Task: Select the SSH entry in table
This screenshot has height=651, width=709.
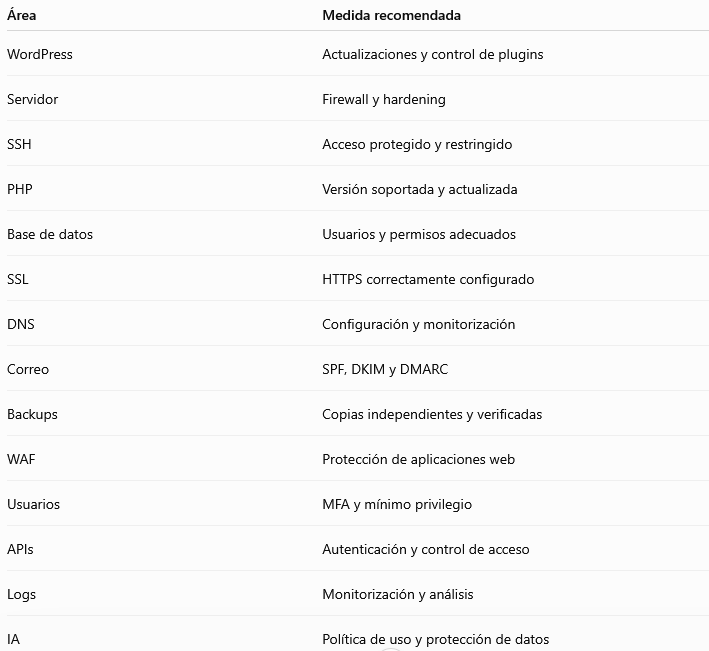Action: click(19, 144)
